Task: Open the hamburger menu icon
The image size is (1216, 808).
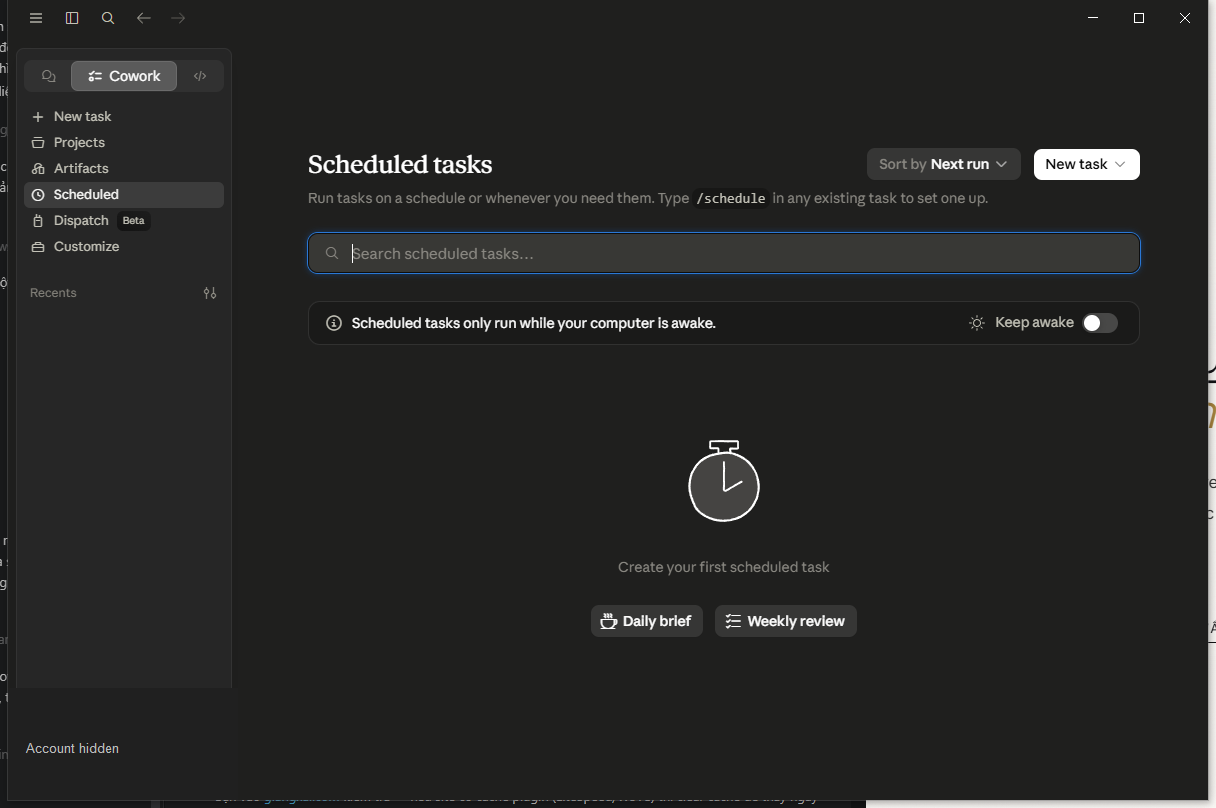Action: [x=36, y=18]
